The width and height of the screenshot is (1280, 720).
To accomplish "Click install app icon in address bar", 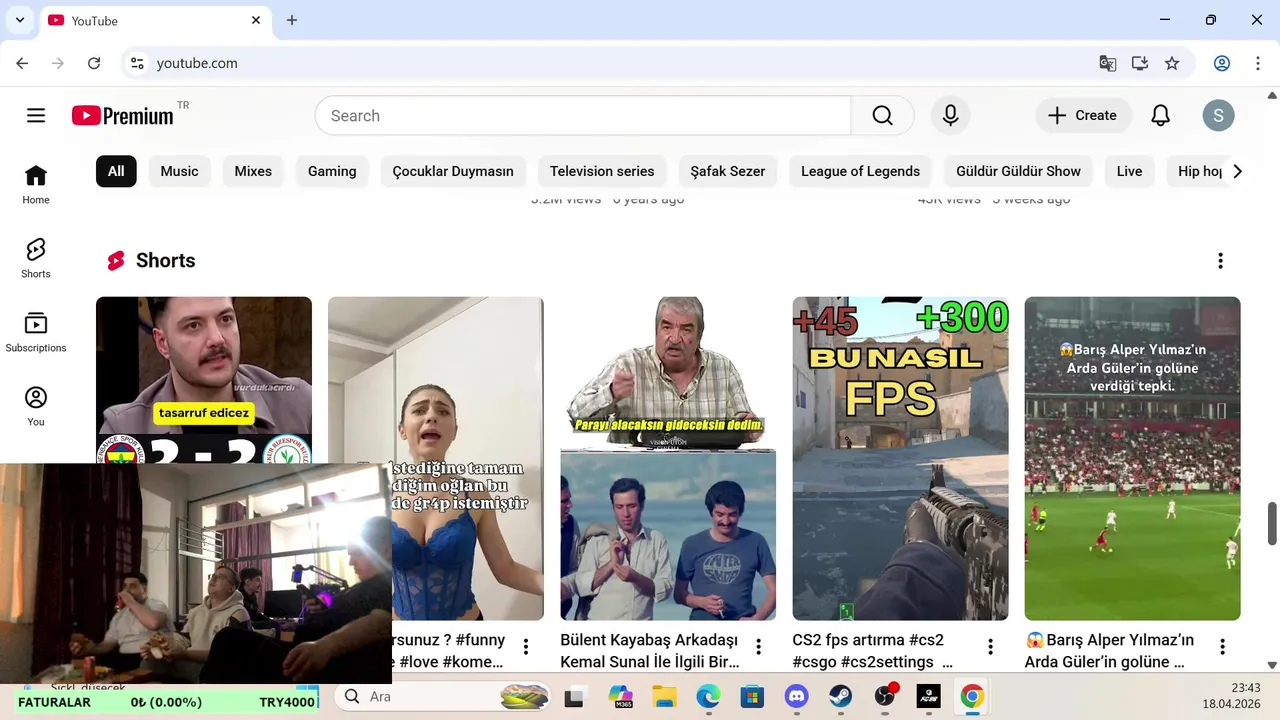I will click(1140, 63).
